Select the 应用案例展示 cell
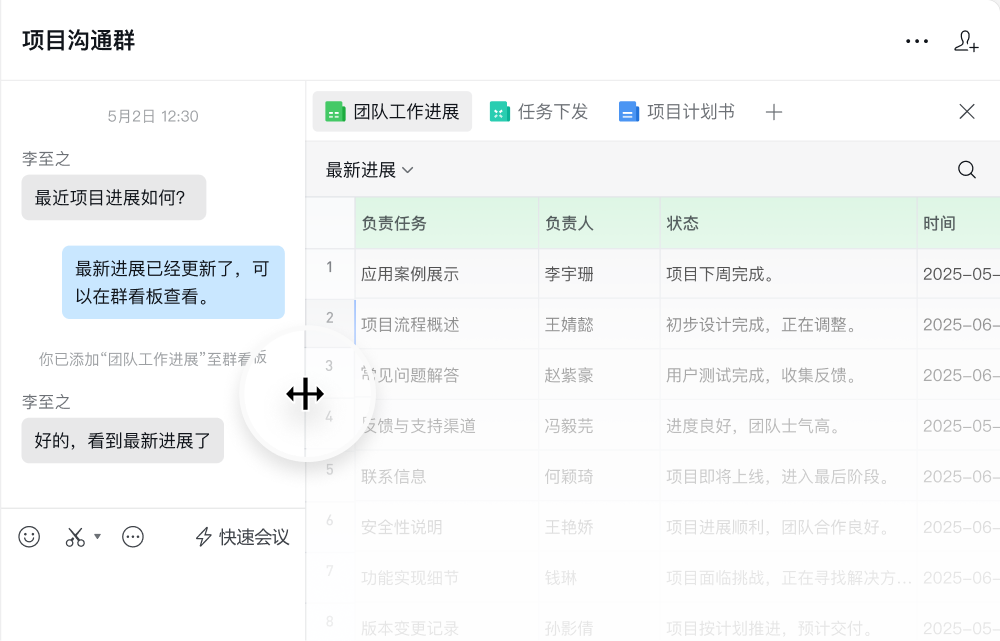Viewport: 1000px width, 641px height. tap(410, 274)
